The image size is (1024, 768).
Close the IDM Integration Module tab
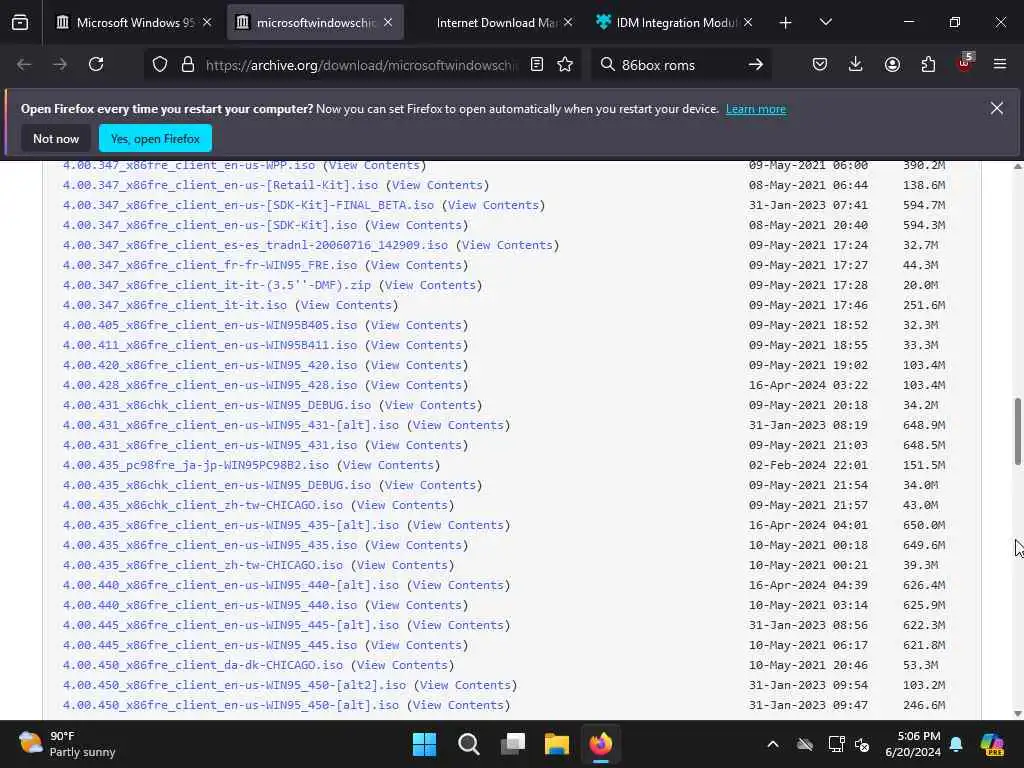(748, 22)
